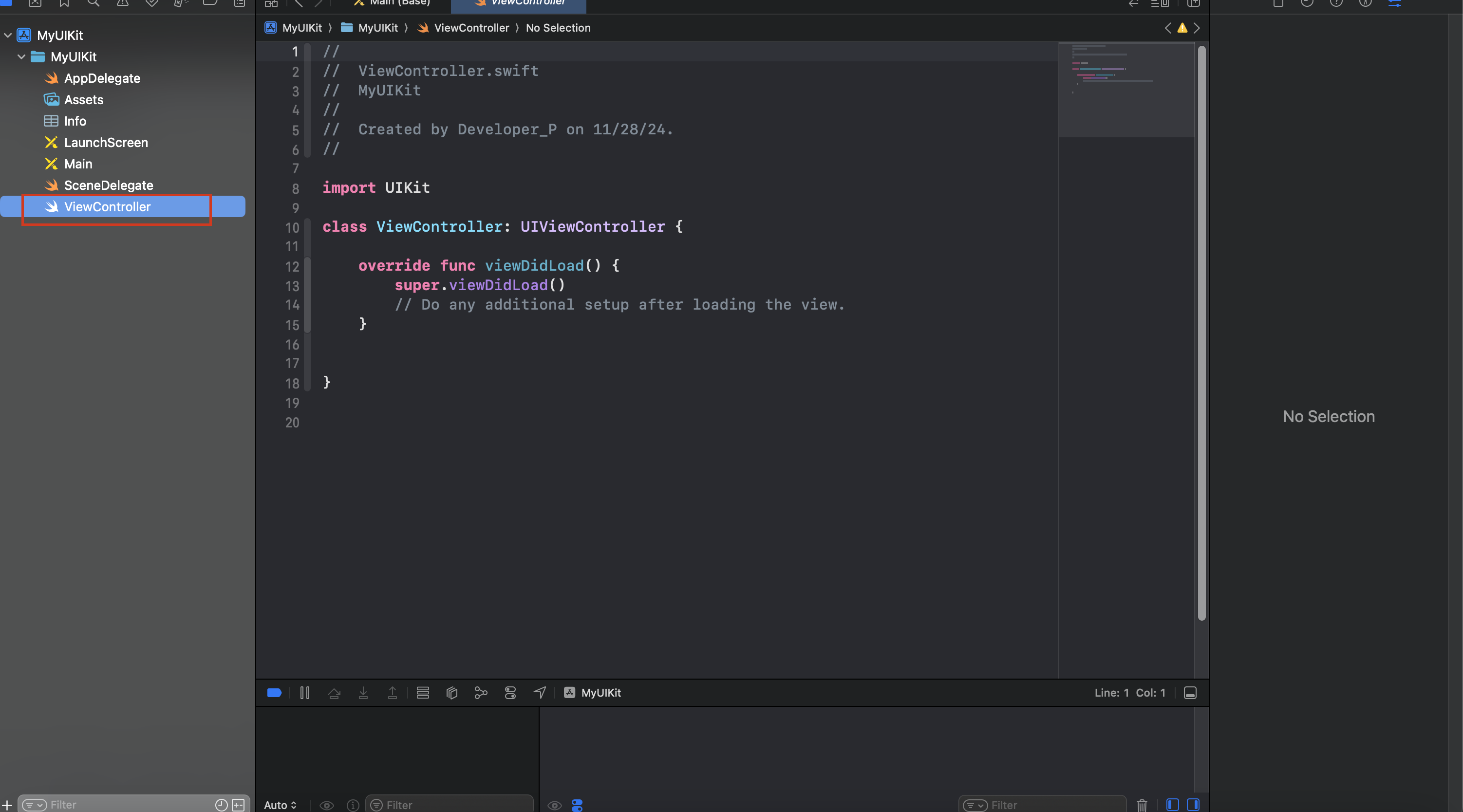Click the Environment Overrides icon
Viewport: 1463px width, 812px height.
pos(510,693)
